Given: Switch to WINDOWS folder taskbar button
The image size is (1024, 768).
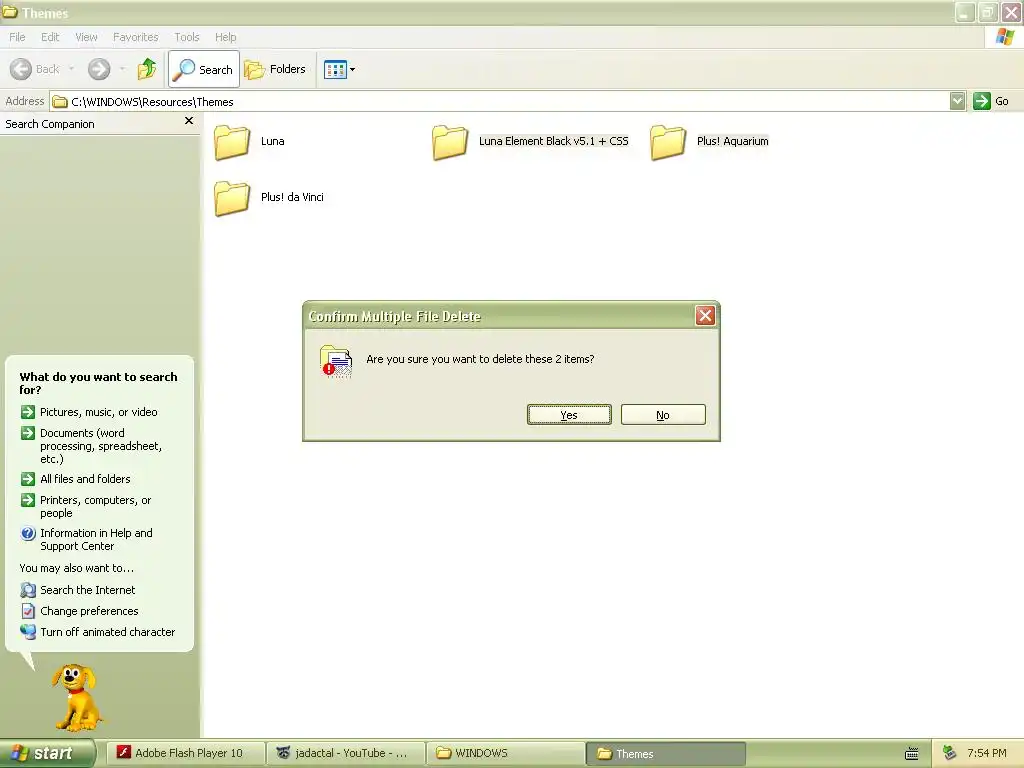Looking at the screenshot, I should pos(505,753).
